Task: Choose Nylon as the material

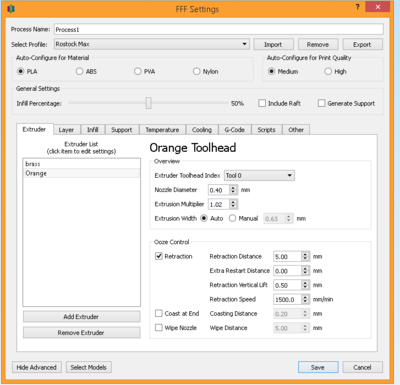Action: point(197,71)
